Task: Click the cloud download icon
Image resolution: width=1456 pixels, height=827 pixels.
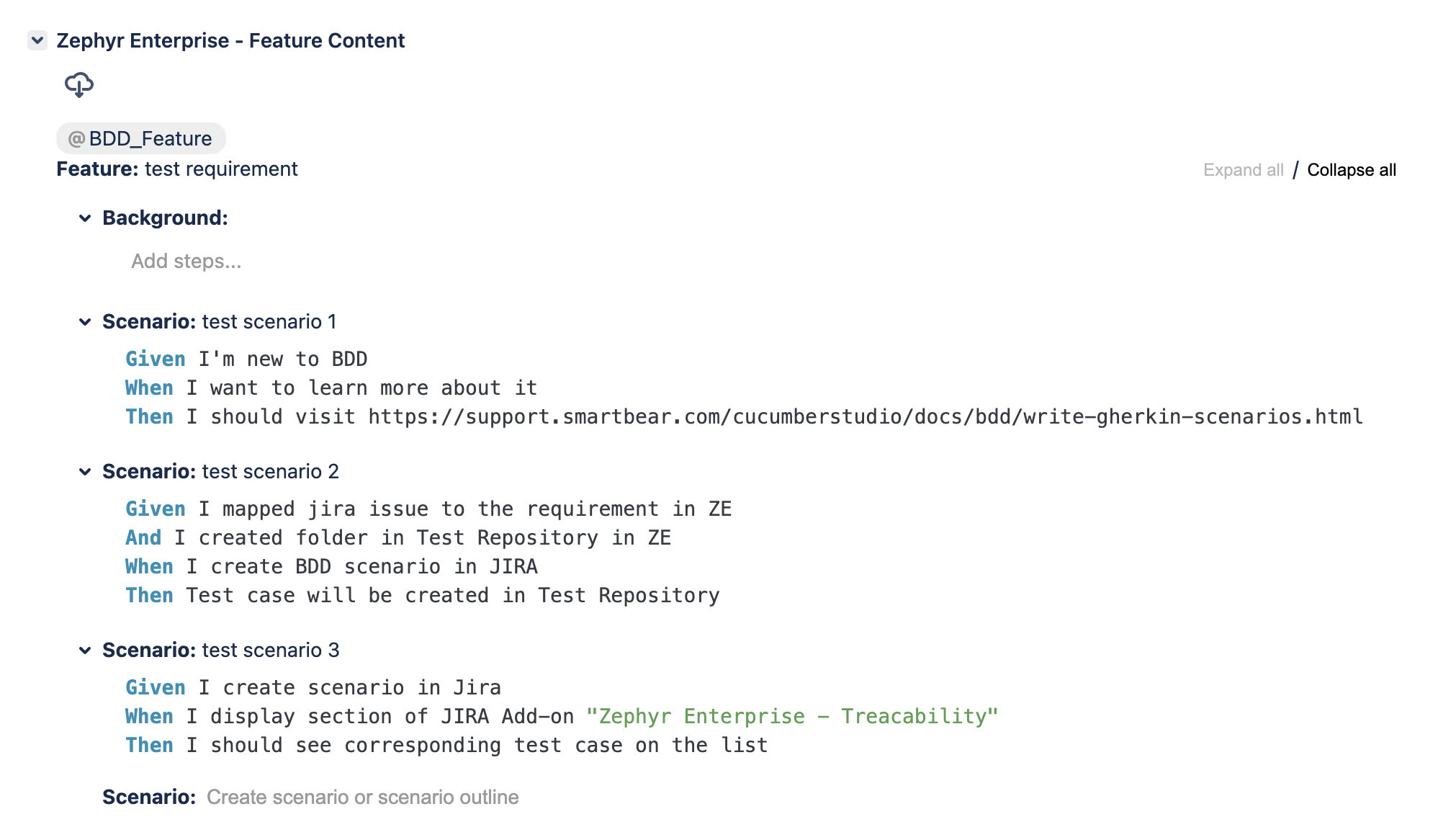Action: click(79, 85)
